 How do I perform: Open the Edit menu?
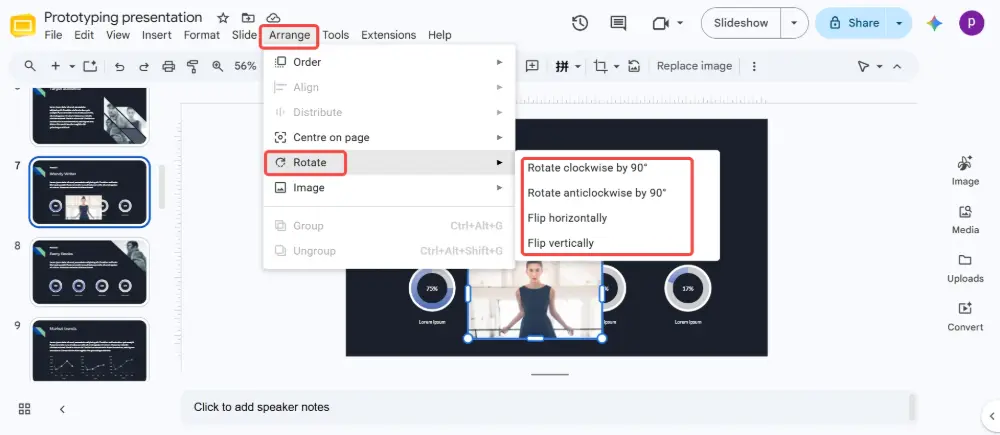point(84,35)
